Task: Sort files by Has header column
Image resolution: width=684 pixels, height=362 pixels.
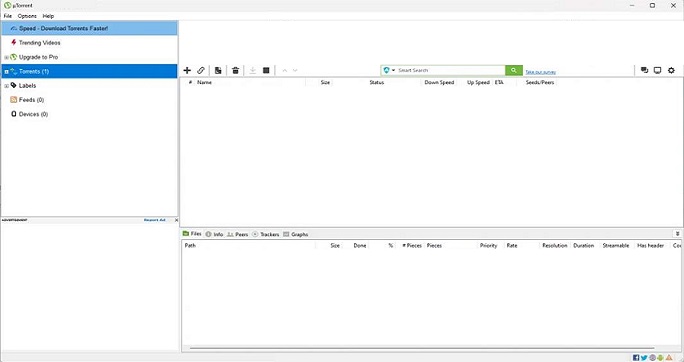Action: pyautogui.click(x=650, y=246)
